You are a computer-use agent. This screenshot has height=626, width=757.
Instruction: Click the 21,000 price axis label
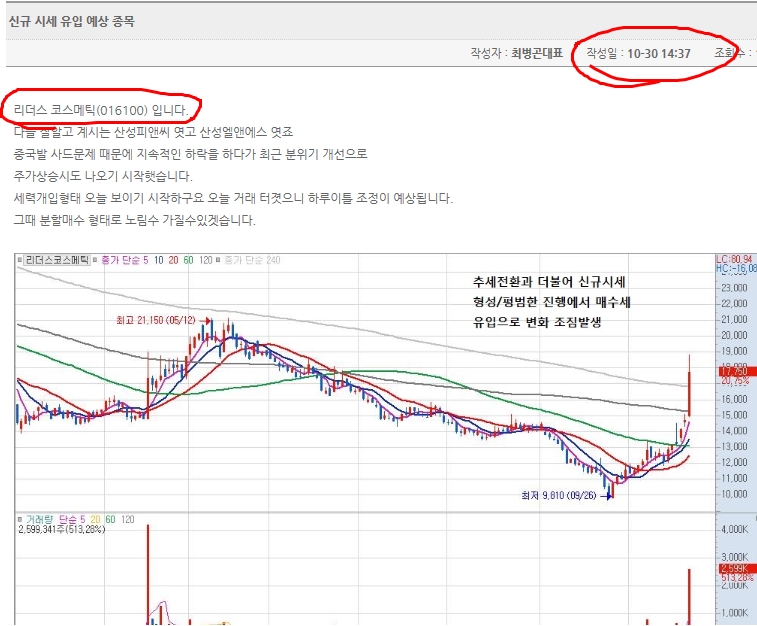[734, 320]
